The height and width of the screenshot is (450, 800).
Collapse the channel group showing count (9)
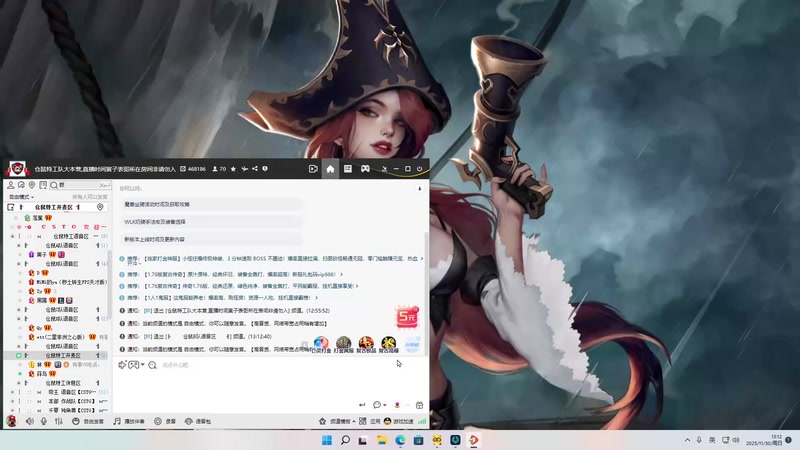coord(12,236)
